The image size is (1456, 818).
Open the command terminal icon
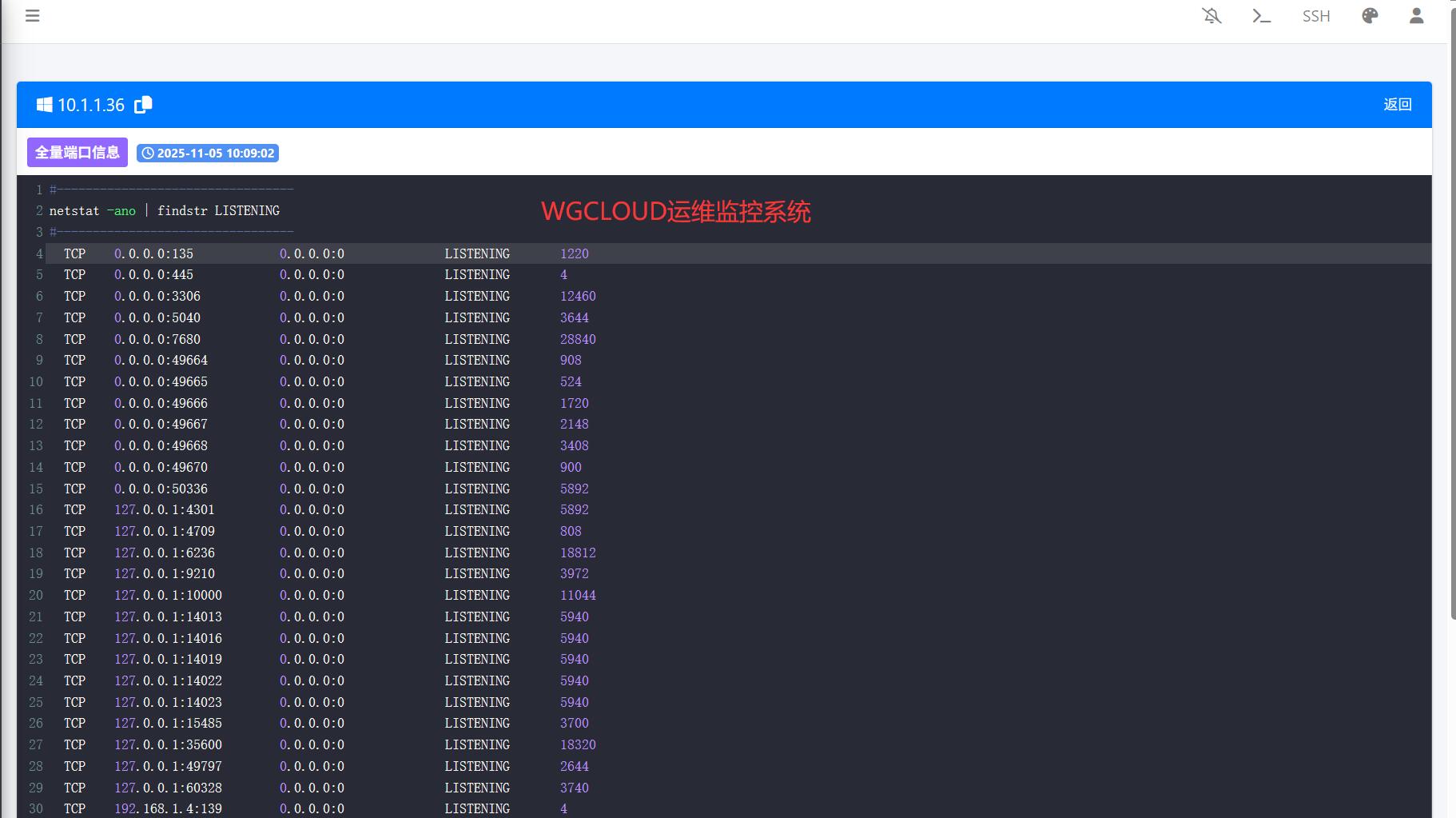pos(1261,16)
